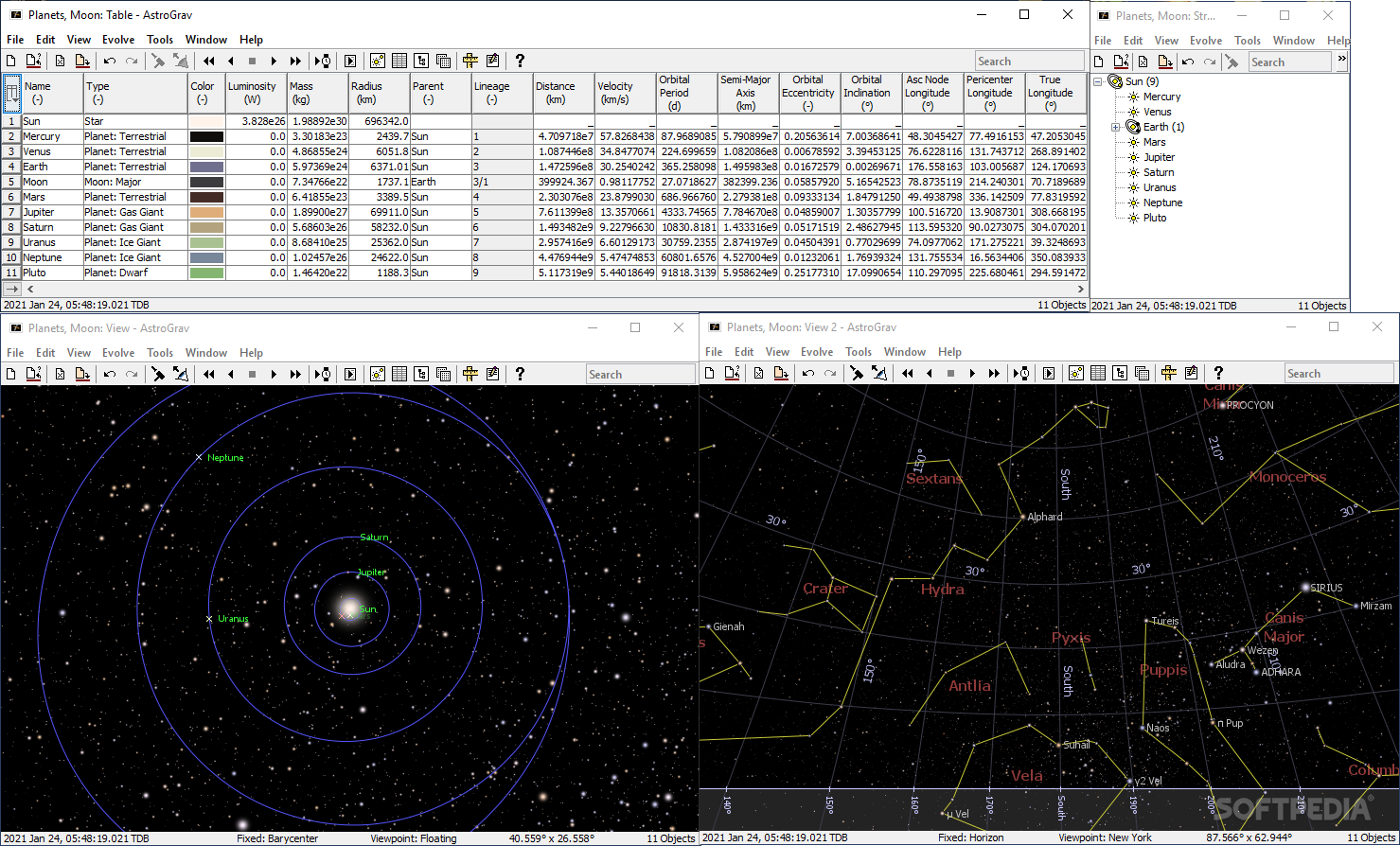Click the table's horizontal scrollbar left arrow

pyautogui.click(x=29, y=289)
